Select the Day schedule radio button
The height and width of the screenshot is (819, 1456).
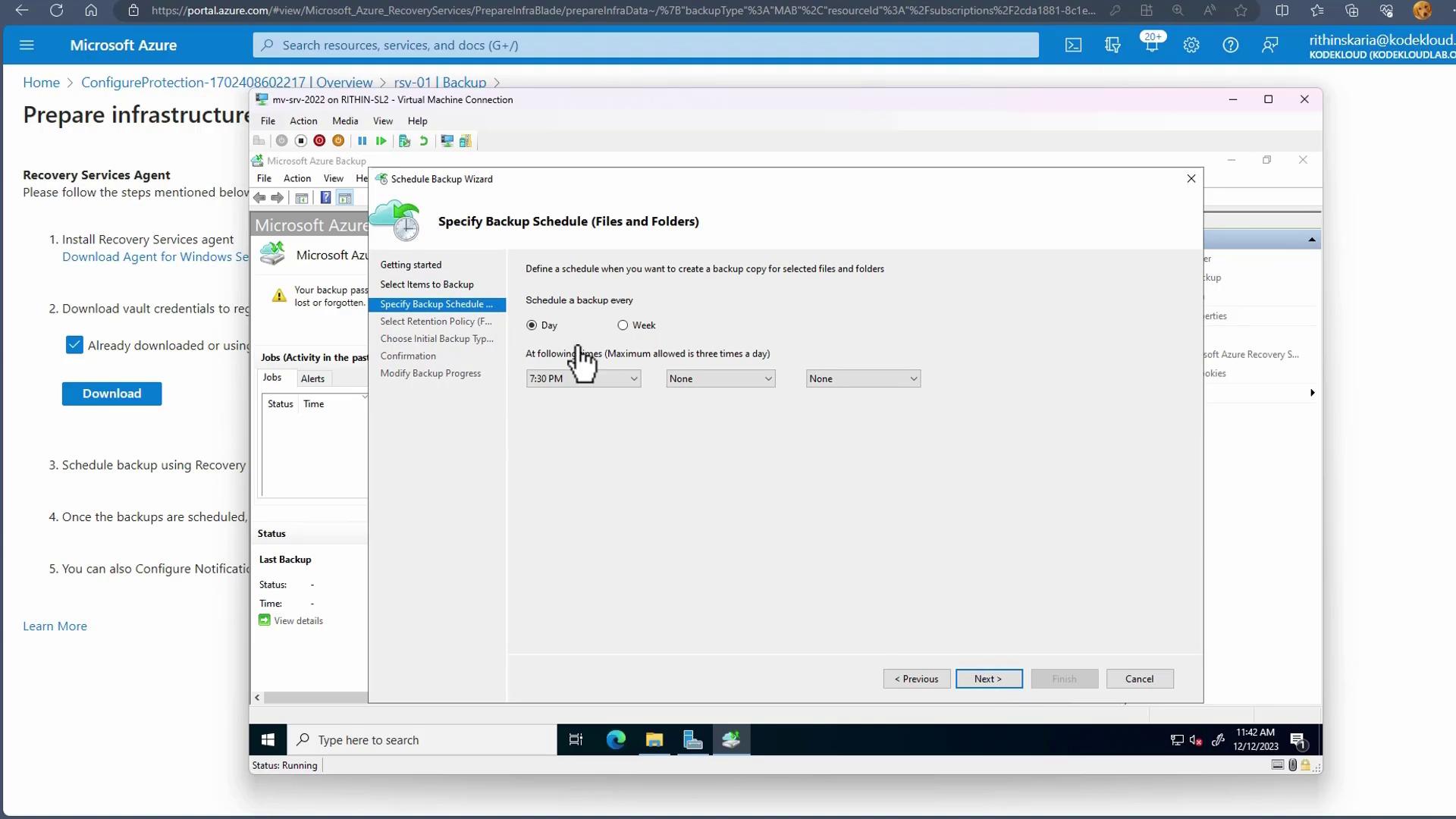532,325
